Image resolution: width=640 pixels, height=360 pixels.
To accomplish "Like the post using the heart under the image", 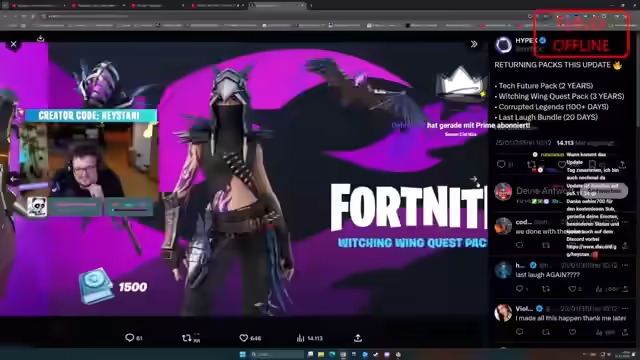I will [244, 338].
